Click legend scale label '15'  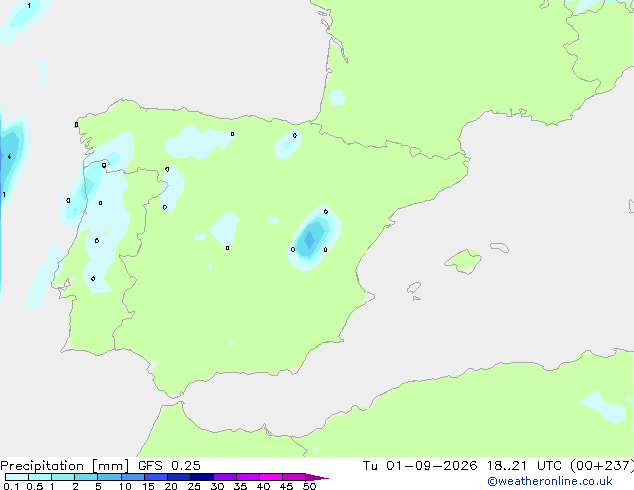click(x=148, y=486)
